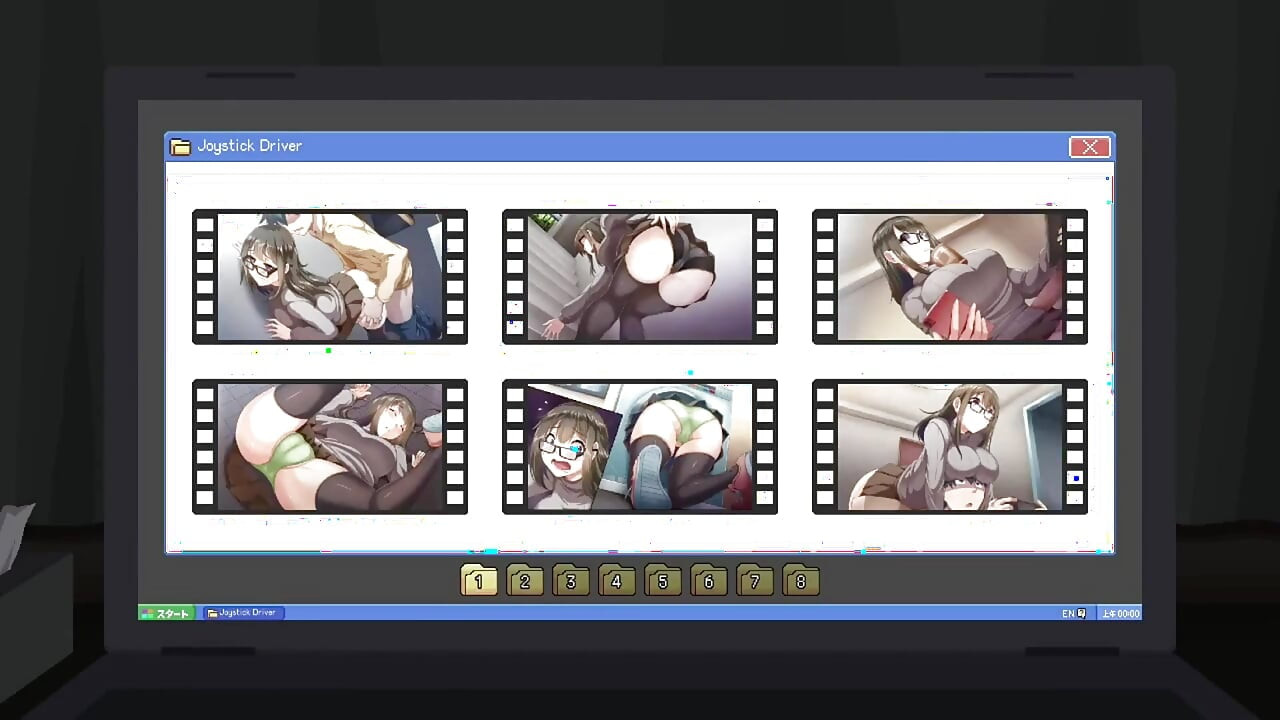Click the Joystick Driver window title text
1280x720 pixels.
coord(249,146)
